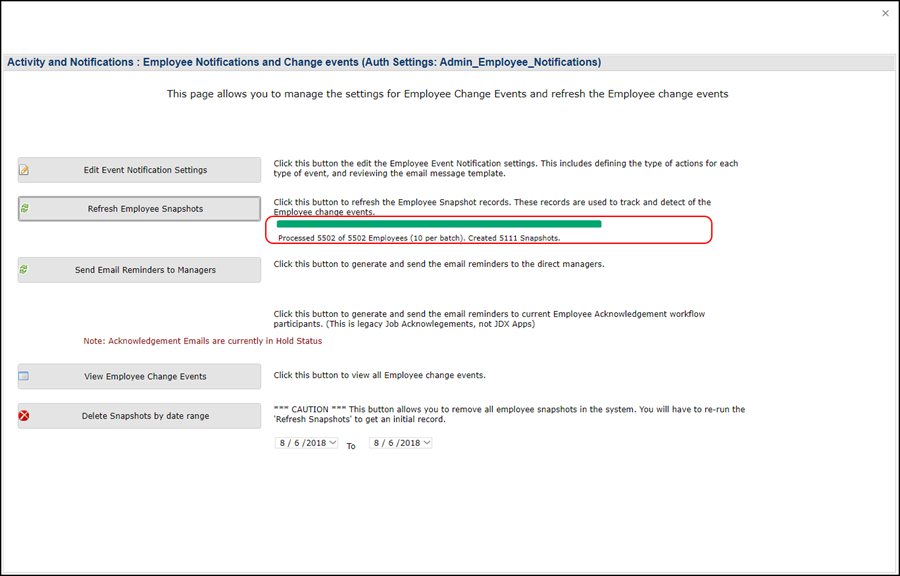900x576 pixels.
Task: Click the red X icon for Delete Snapshots
Action: (25, 416)
